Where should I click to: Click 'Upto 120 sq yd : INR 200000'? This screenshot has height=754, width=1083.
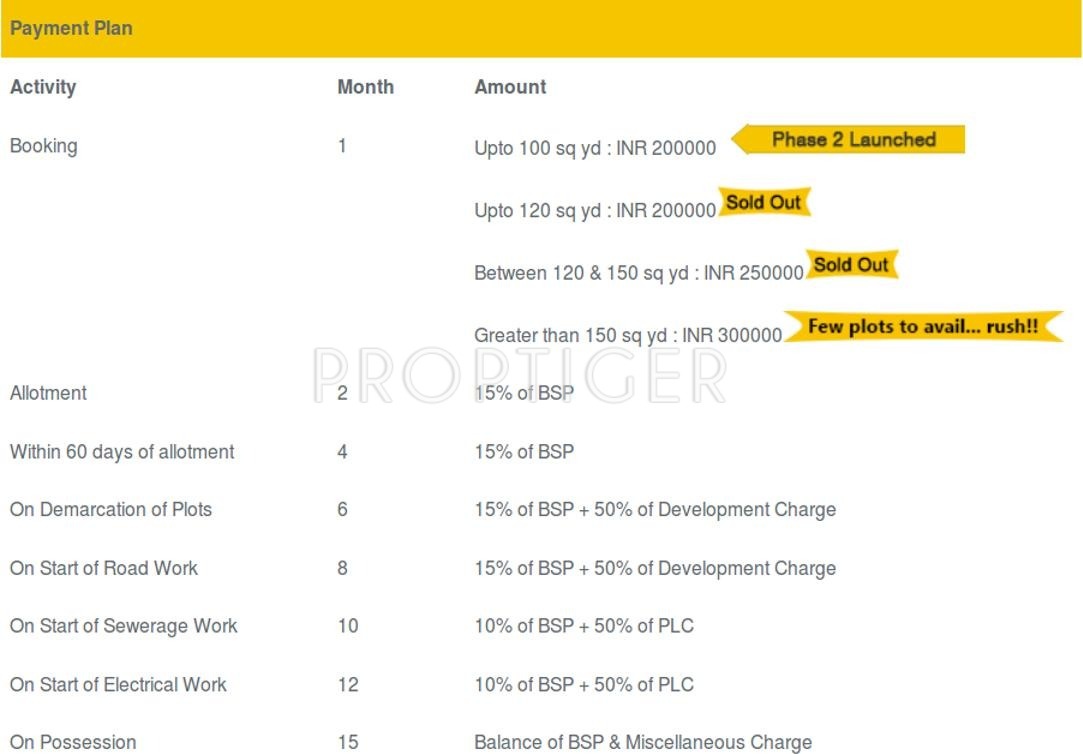pos(595,211)
